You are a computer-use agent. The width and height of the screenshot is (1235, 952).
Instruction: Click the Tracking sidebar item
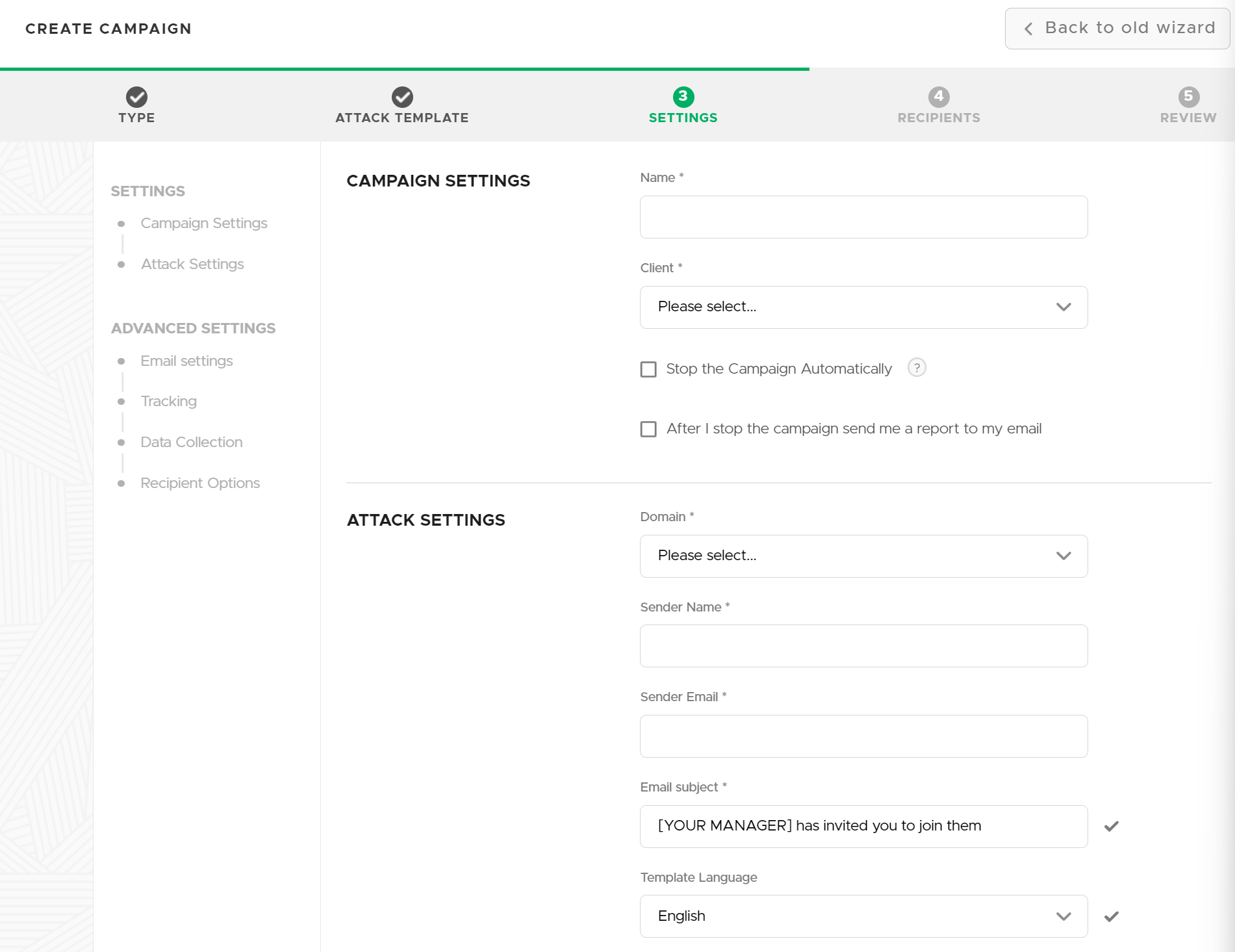pyautogui.click(x=168, y=401)
